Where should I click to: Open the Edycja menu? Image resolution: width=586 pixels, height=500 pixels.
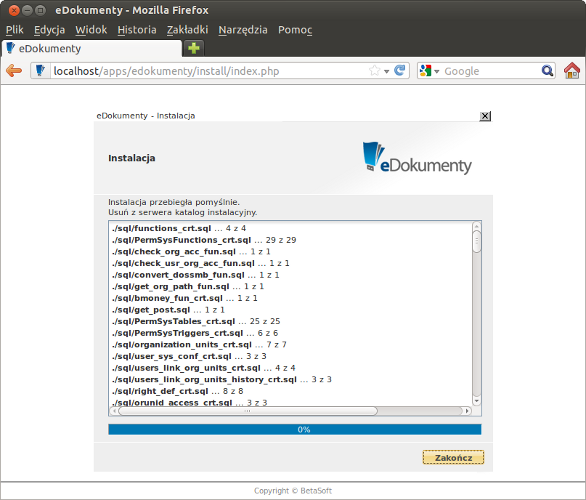[49, 30]
